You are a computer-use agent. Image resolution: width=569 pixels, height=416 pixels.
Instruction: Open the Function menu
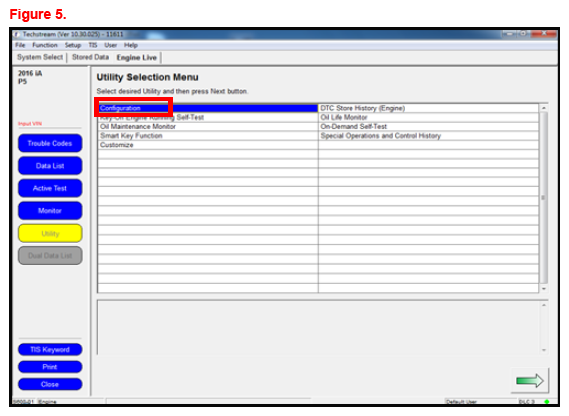45,45
